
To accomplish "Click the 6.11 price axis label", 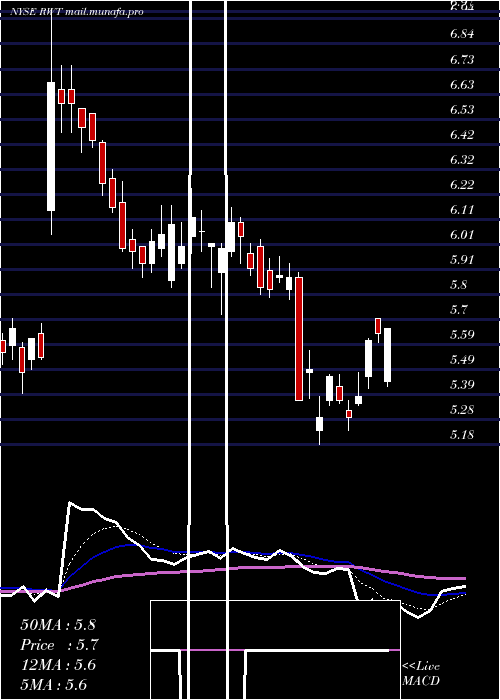I will (x=462, y=209).
